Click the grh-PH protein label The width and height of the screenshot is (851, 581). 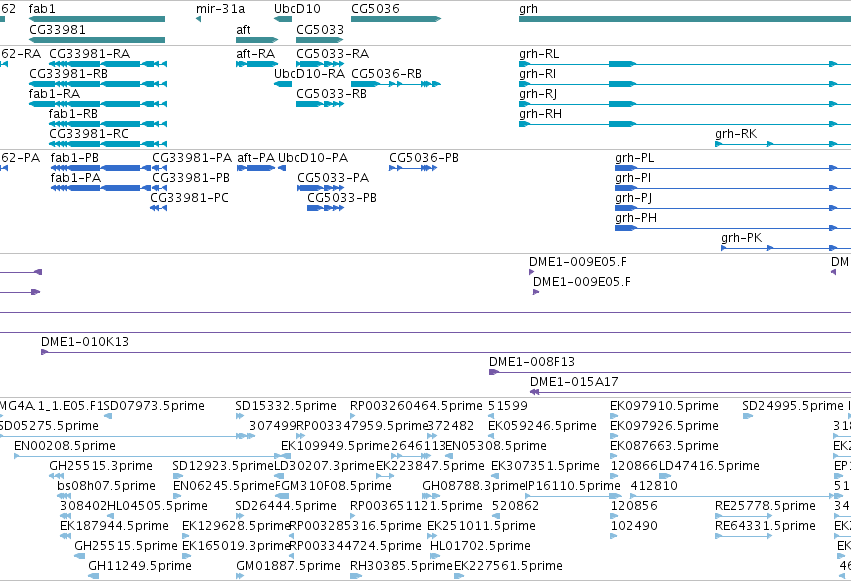tap(636, 219)
